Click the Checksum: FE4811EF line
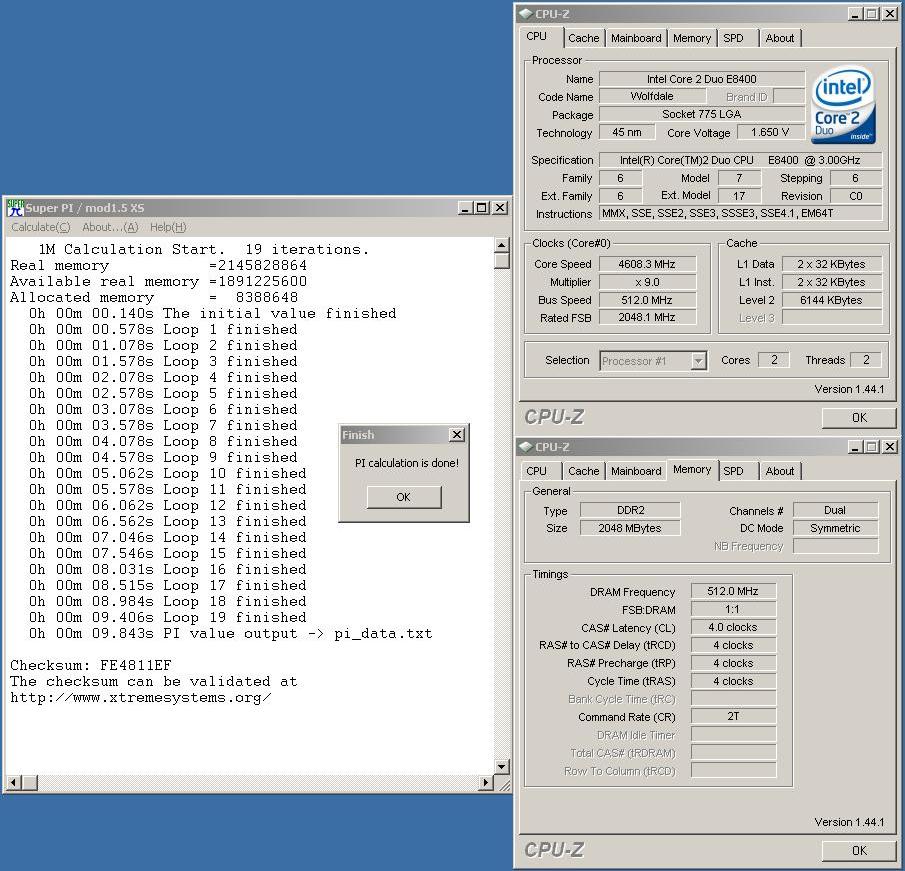The height and width of the screenshot is (871, 905). 91,665
